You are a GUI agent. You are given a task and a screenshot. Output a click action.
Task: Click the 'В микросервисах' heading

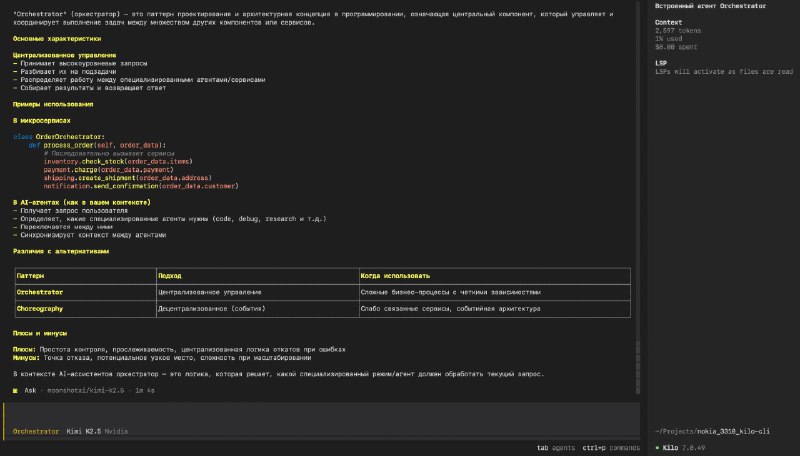(41, 120)
